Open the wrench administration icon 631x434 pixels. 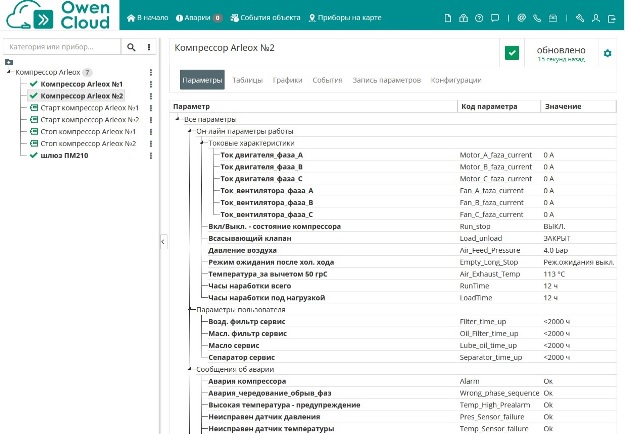580,18
